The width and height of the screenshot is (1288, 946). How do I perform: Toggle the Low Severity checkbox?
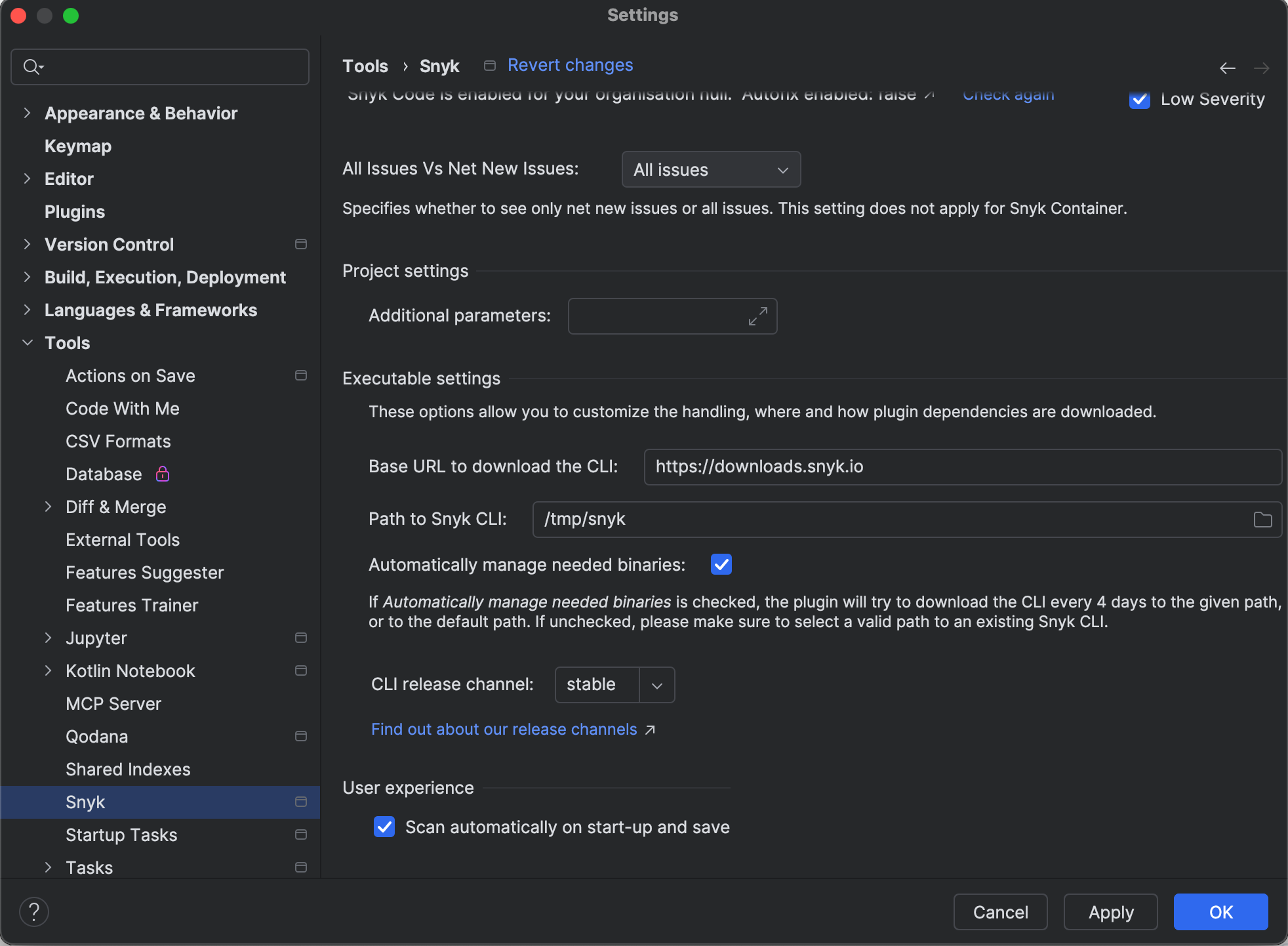tap(1139, 100)
